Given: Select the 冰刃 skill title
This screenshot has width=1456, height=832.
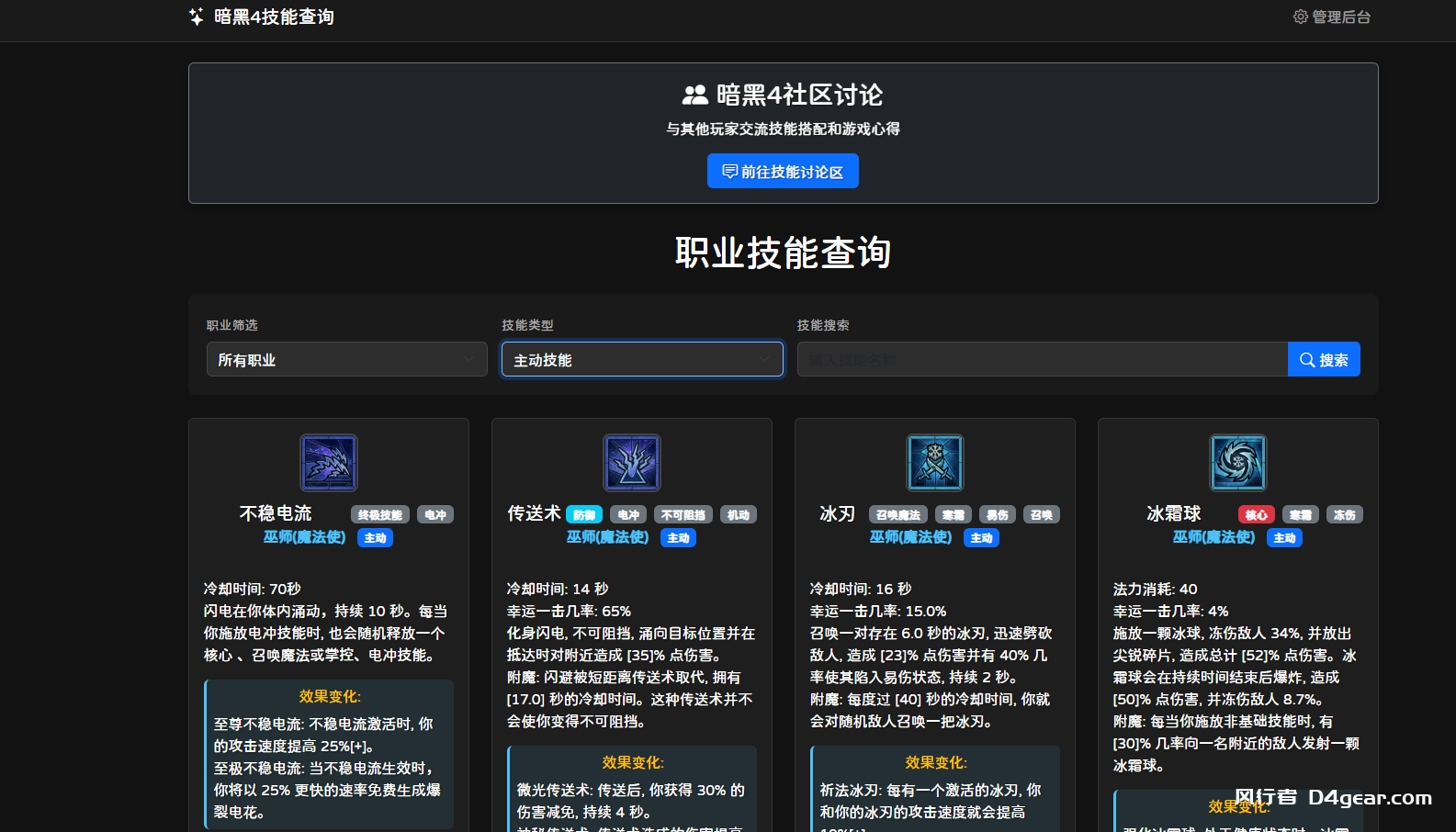Looking at the screenshot, I should [x=838, y=513].
